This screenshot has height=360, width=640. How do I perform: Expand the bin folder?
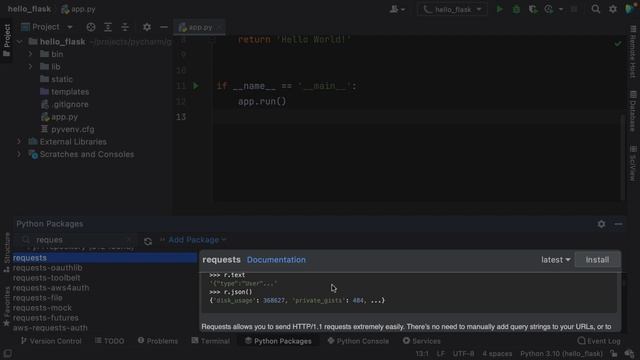[x=30, y=54]
